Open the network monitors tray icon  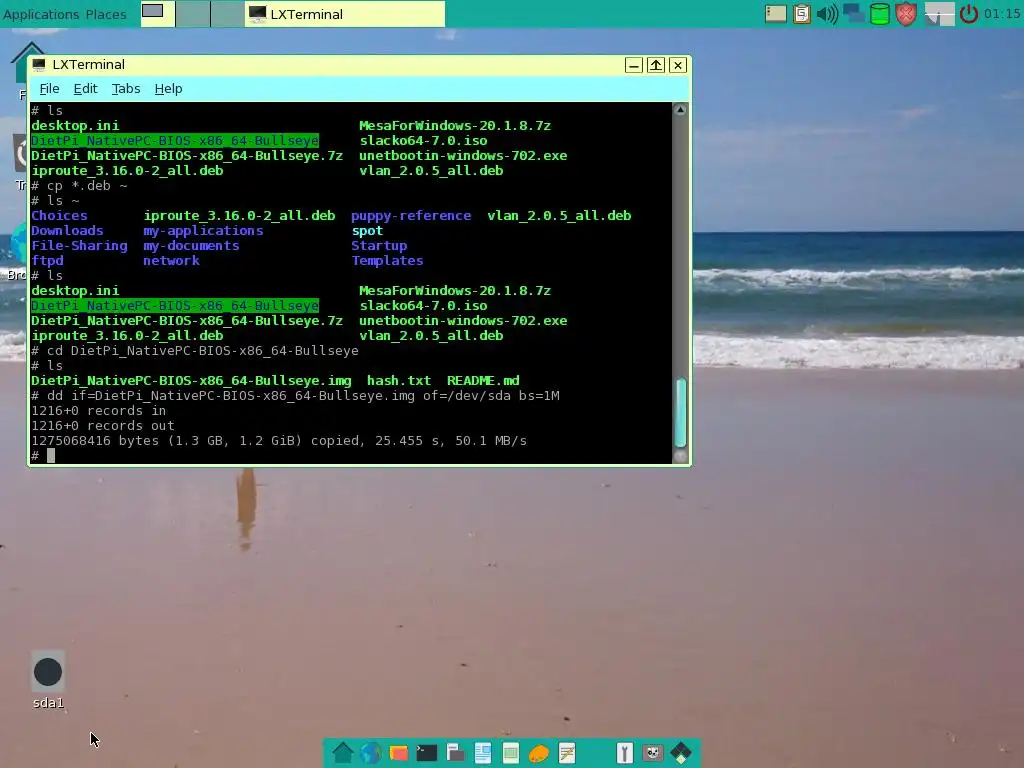pos(853,14)
